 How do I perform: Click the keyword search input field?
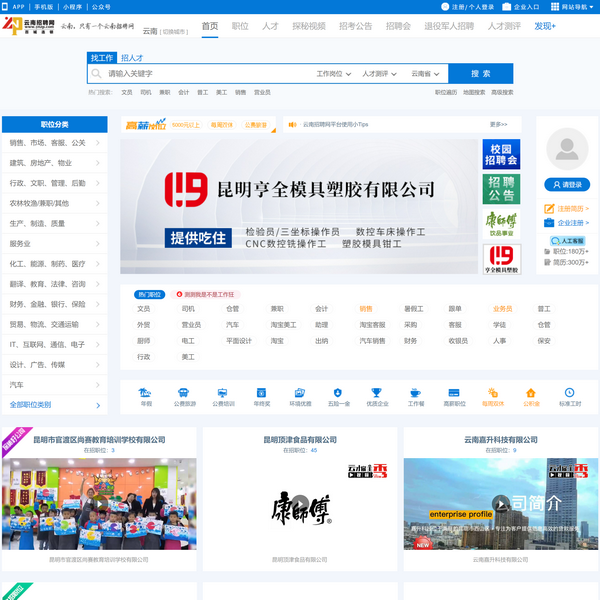click(x=205, y=74)
